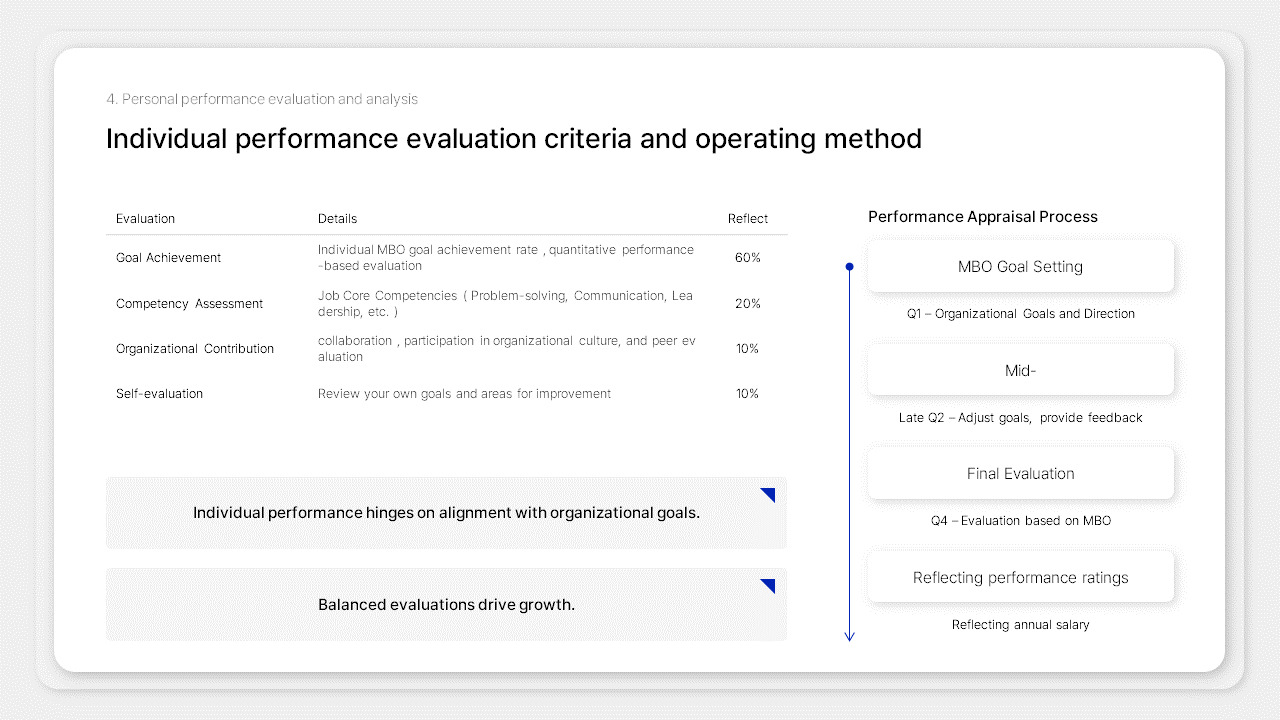Click the downward arrow at the timeline's end
The width and height of the screenshot is (1280, 720).
[x=849, y=634]
